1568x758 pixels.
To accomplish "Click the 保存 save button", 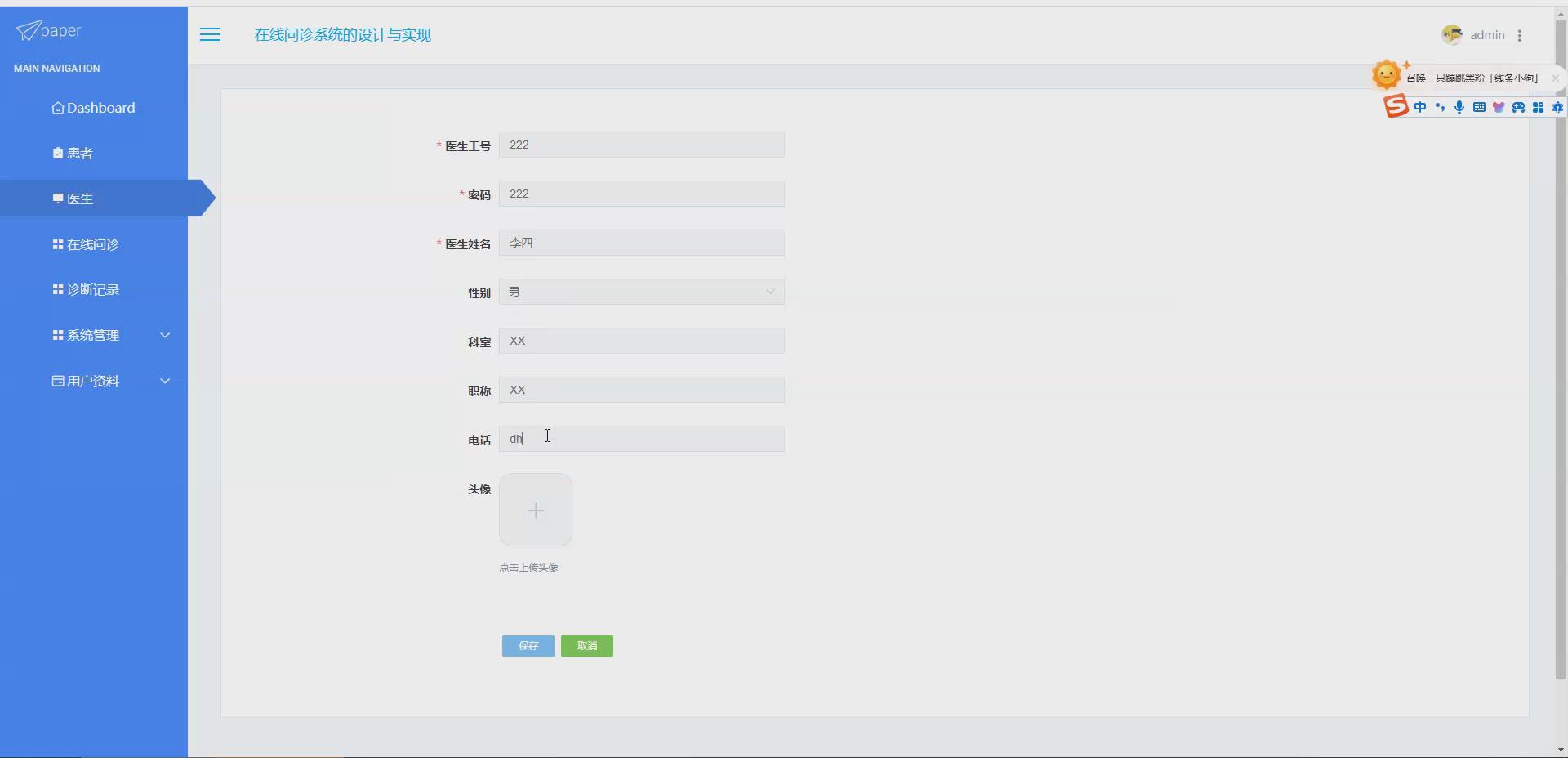I will point(528,645).
